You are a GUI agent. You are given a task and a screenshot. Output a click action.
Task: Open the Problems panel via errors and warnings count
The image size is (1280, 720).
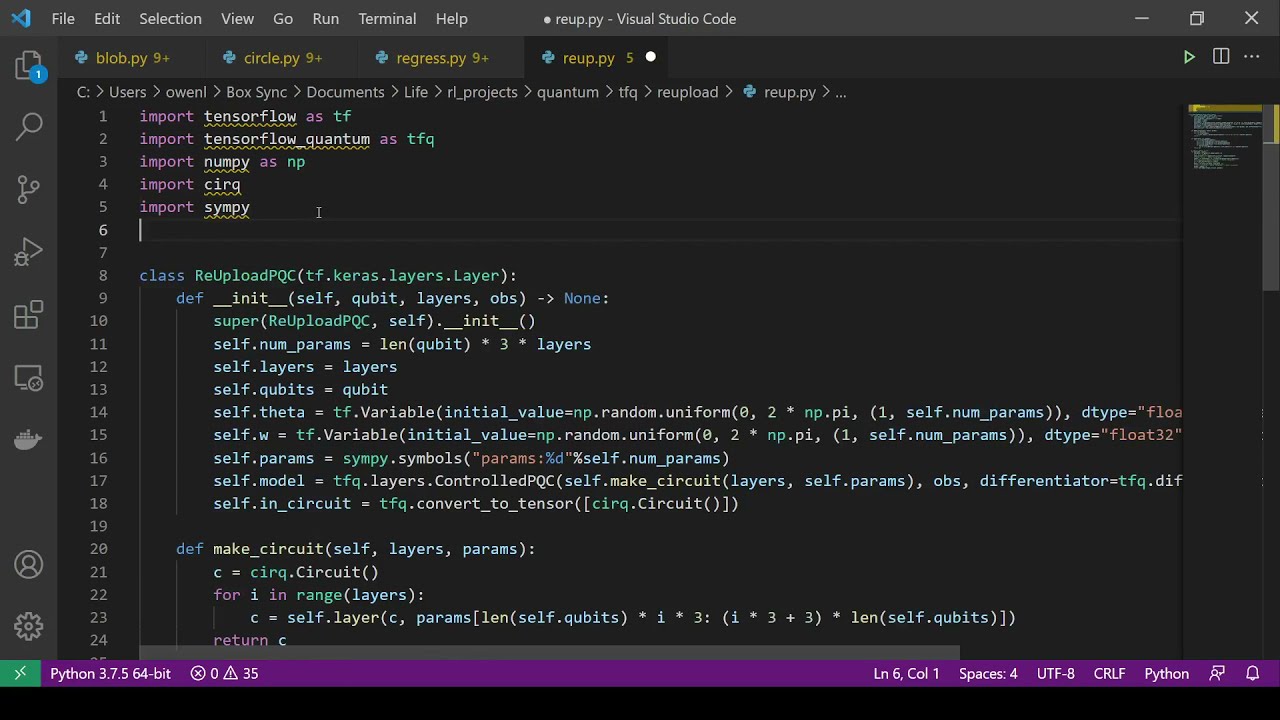[225, 674]
